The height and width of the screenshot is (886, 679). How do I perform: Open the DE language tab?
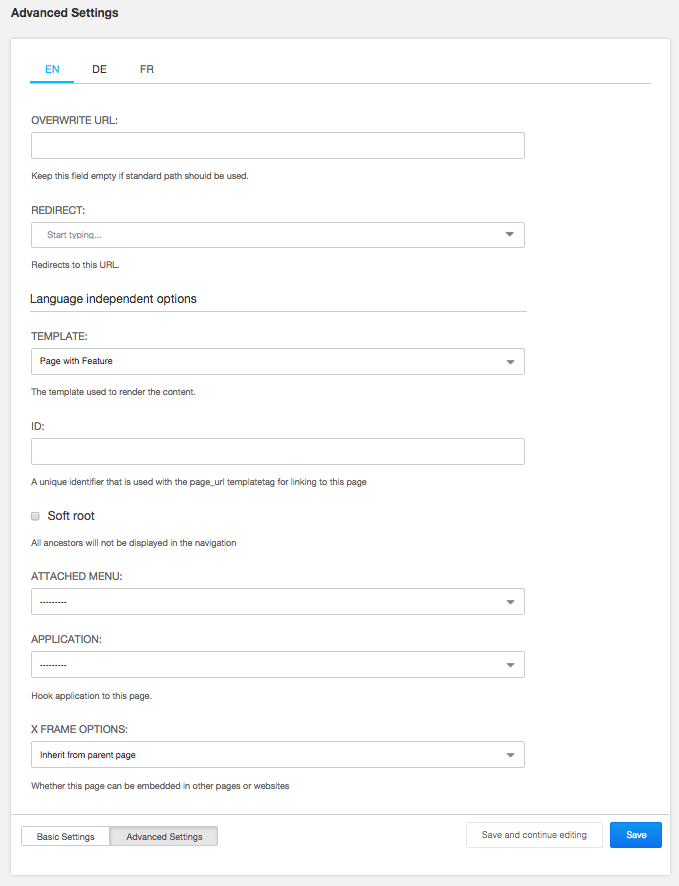[x=100, y=70]
